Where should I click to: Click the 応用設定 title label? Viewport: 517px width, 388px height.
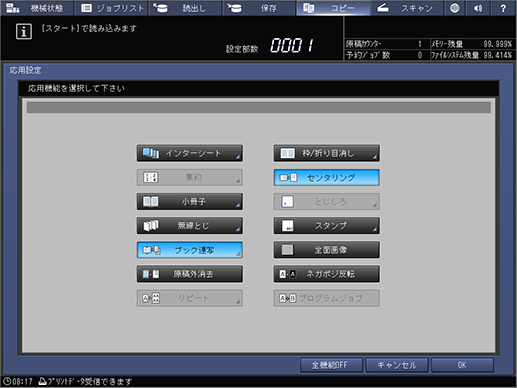tap(25, 70)
